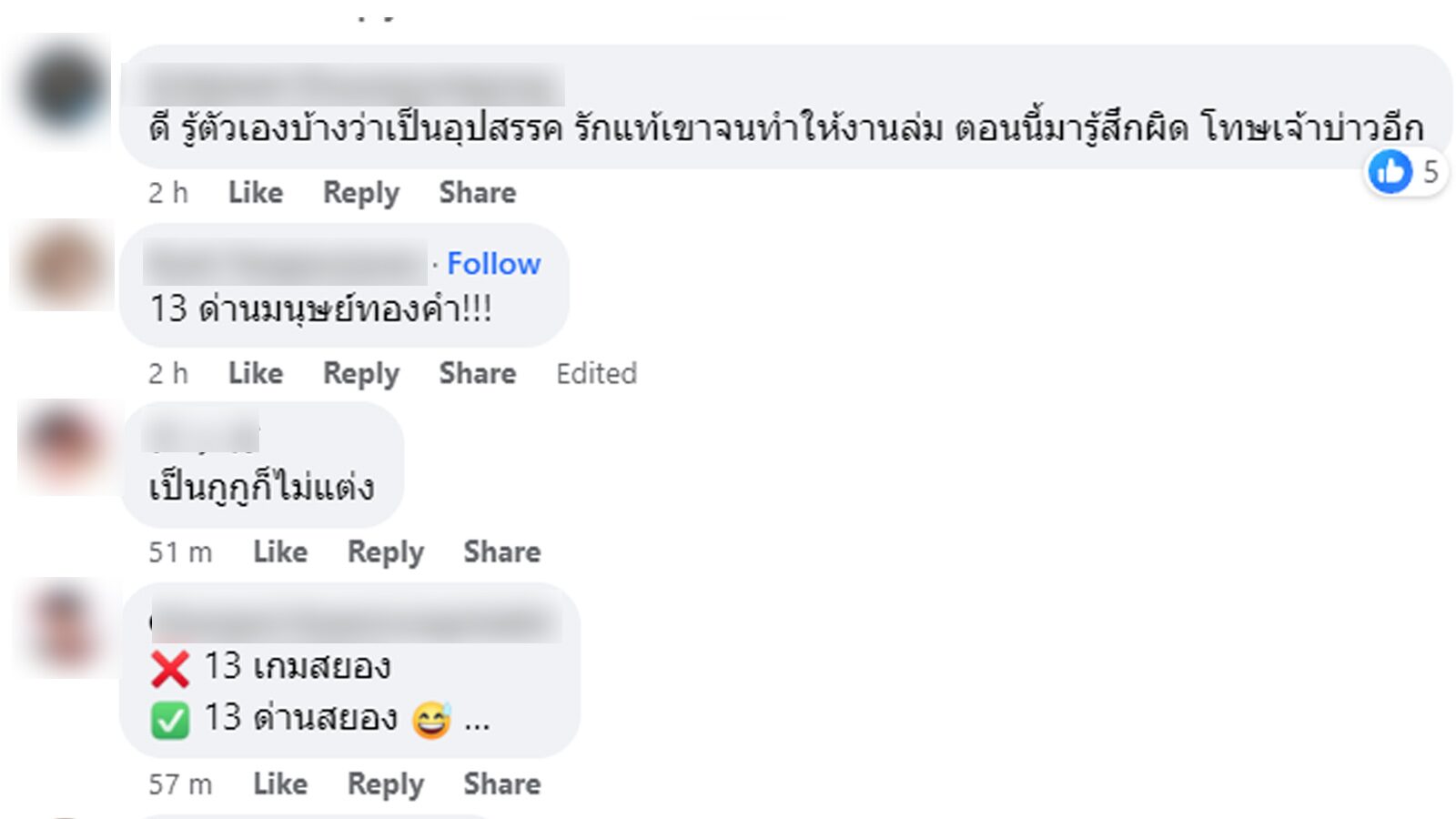The height and width of the screenshot is (819, 1456).
Task: Reply to the 51 m comment
Action: (386, 551)
